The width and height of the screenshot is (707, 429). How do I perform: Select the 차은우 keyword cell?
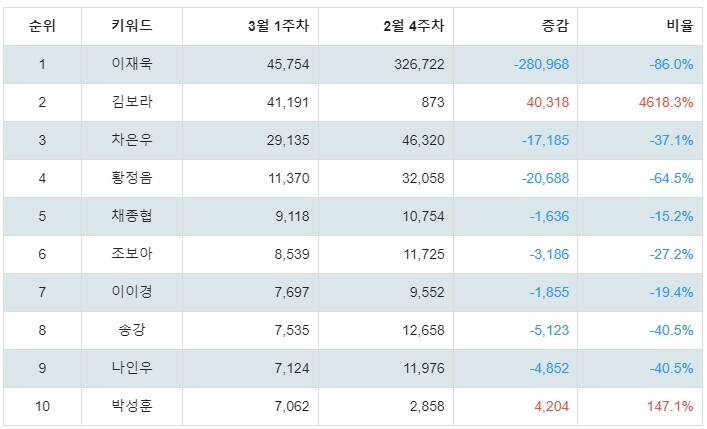coord(132,140)
